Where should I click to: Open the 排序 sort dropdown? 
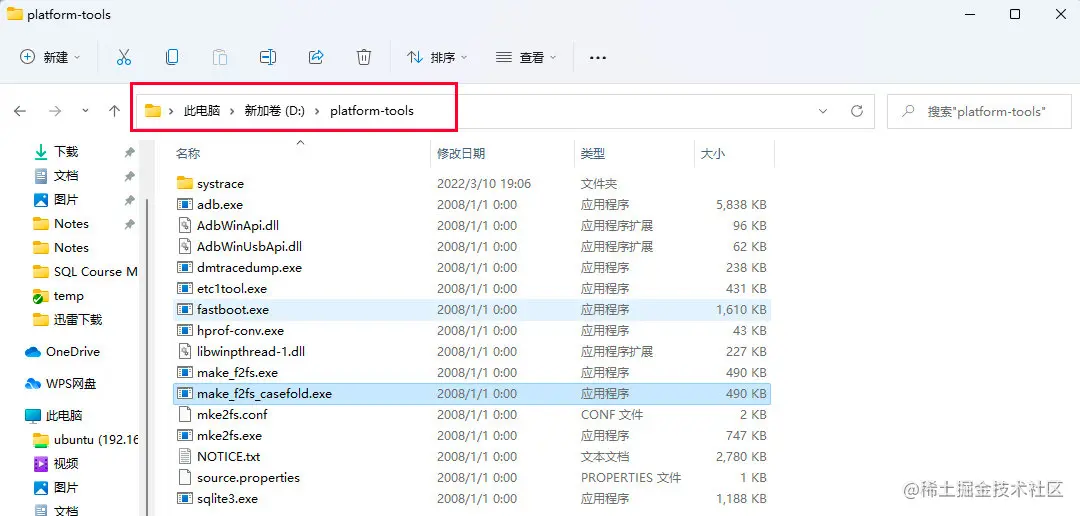[x=437, y=57]
